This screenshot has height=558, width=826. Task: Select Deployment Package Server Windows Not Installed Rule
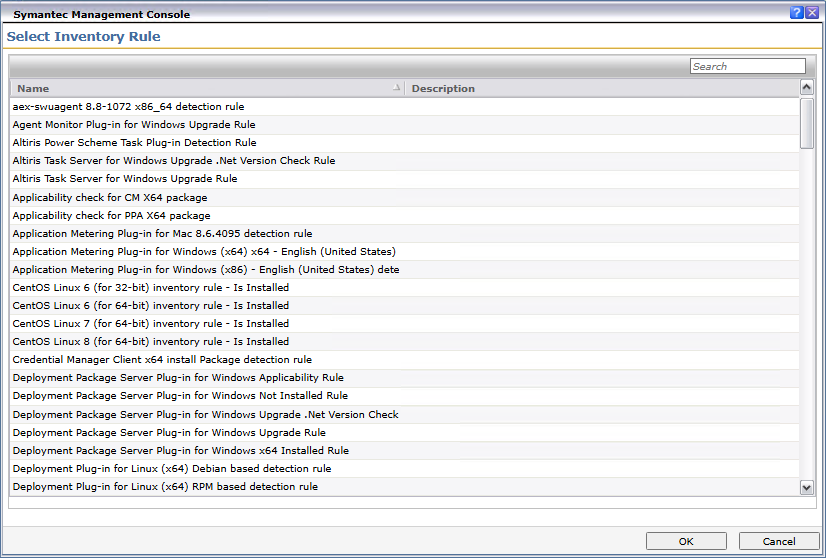(404, 396)
